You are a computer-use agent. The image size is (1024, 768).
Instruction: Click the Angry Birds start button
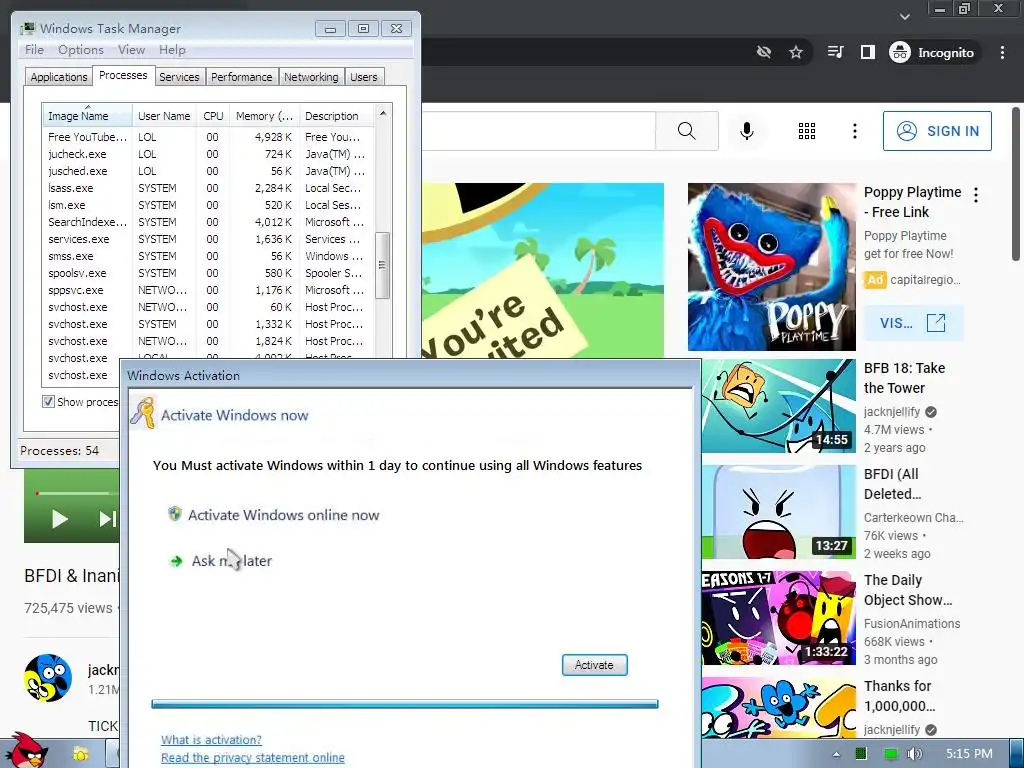[25, 750]
